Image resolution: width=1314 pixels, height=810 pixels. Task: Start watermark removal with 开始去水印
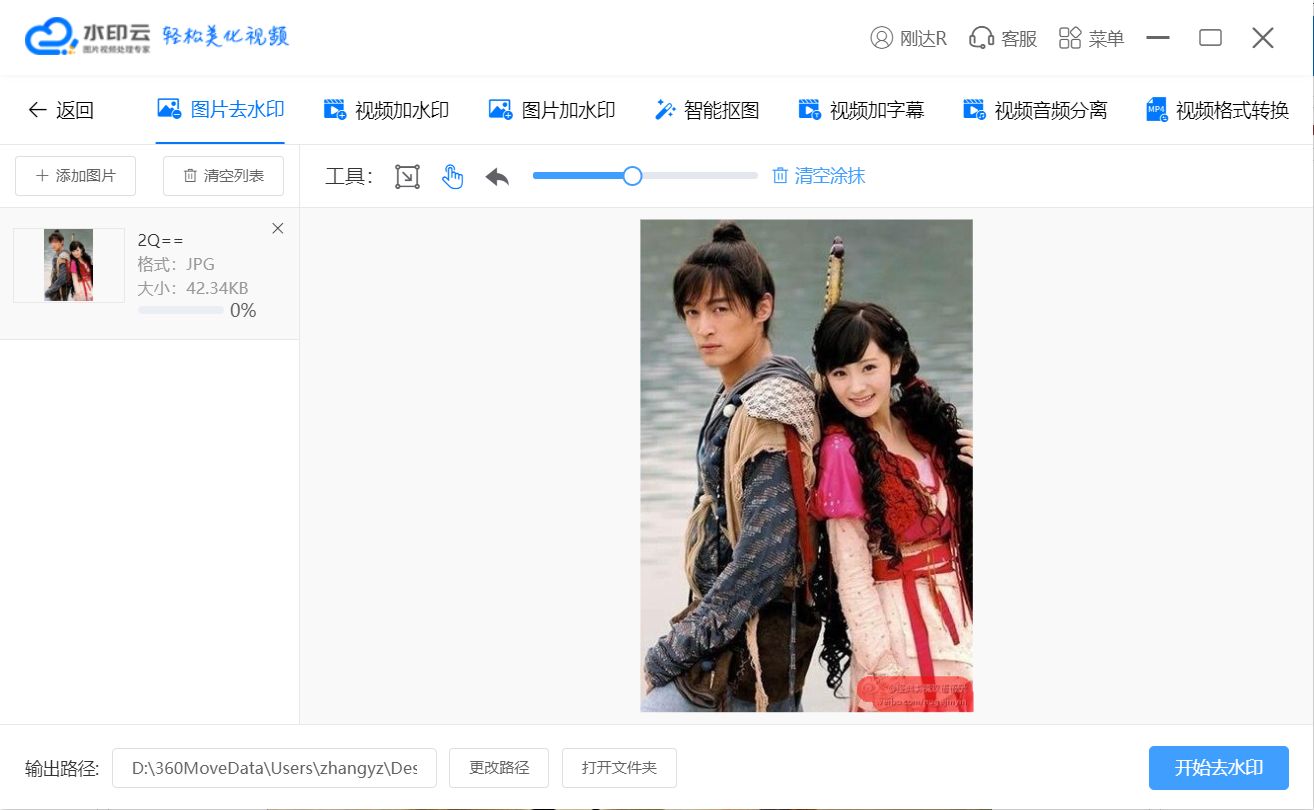pos(1219,768)
